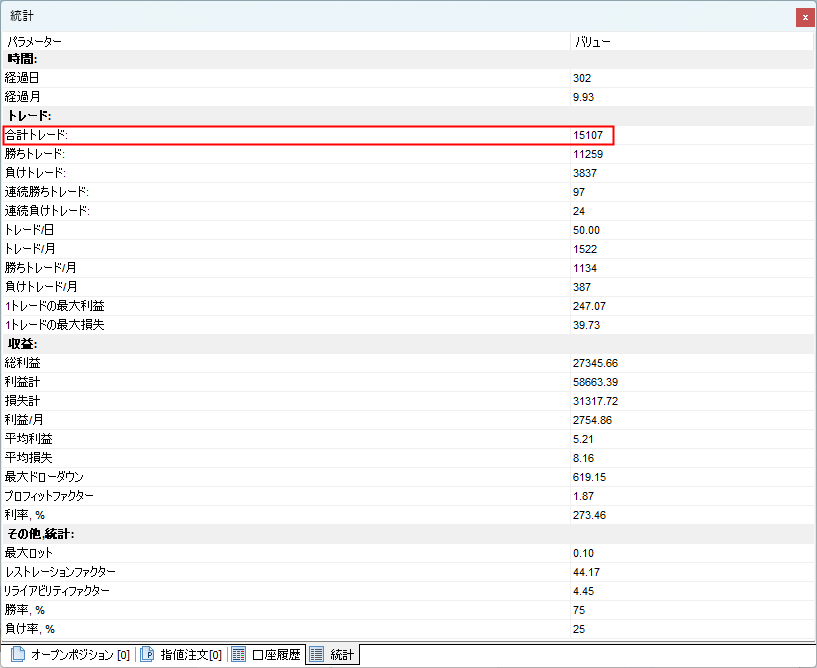Select the リライアビリティファクター row label

click(x=57, y=591)
